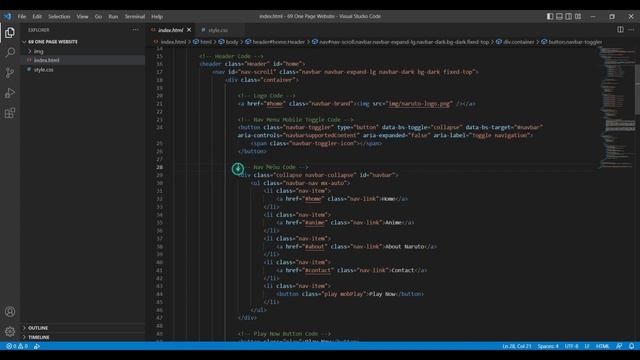Click UTF-8 encoding in status bar
The width and height of the screenshot is (640, 360).
(x=571, y=346)
